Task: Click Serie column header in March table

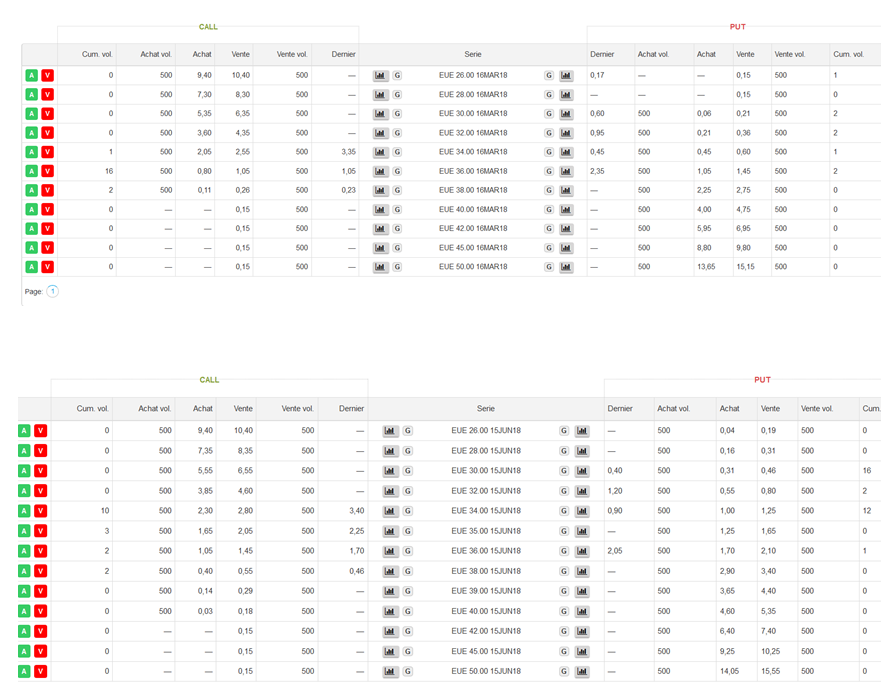Action: 473,55
